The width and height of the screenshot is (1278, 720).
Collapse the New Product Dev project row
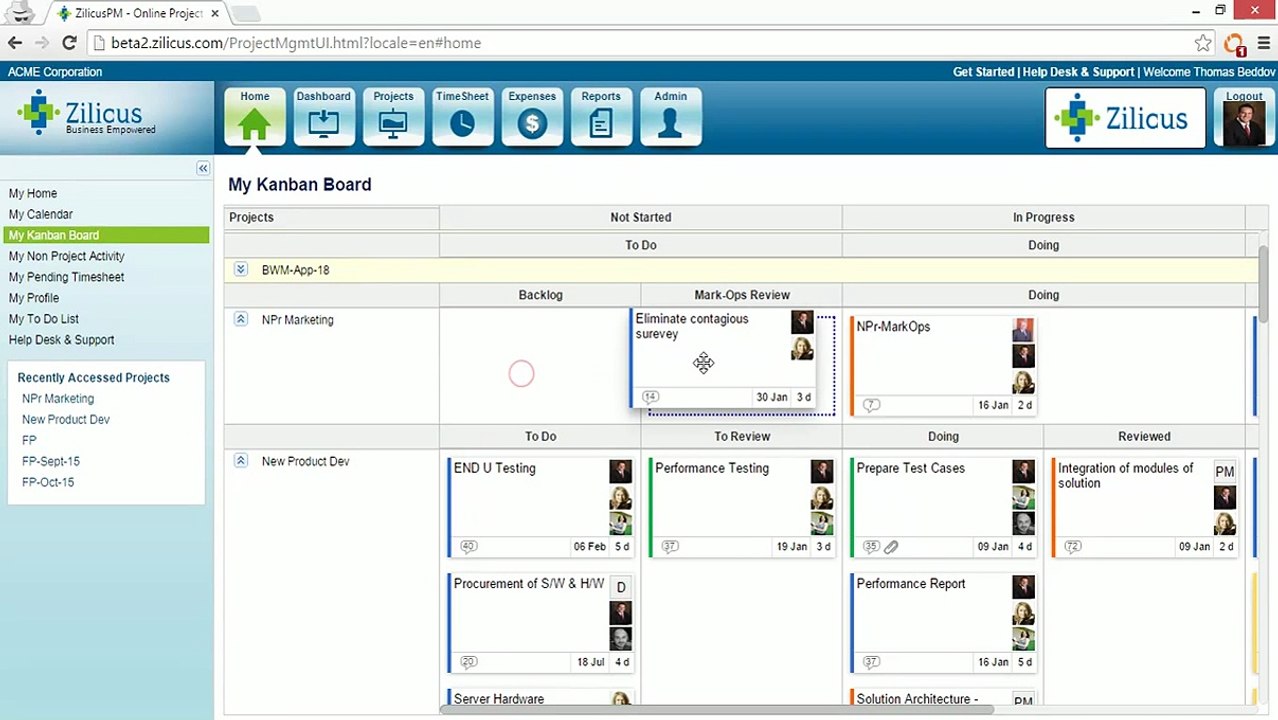(241, 461)
